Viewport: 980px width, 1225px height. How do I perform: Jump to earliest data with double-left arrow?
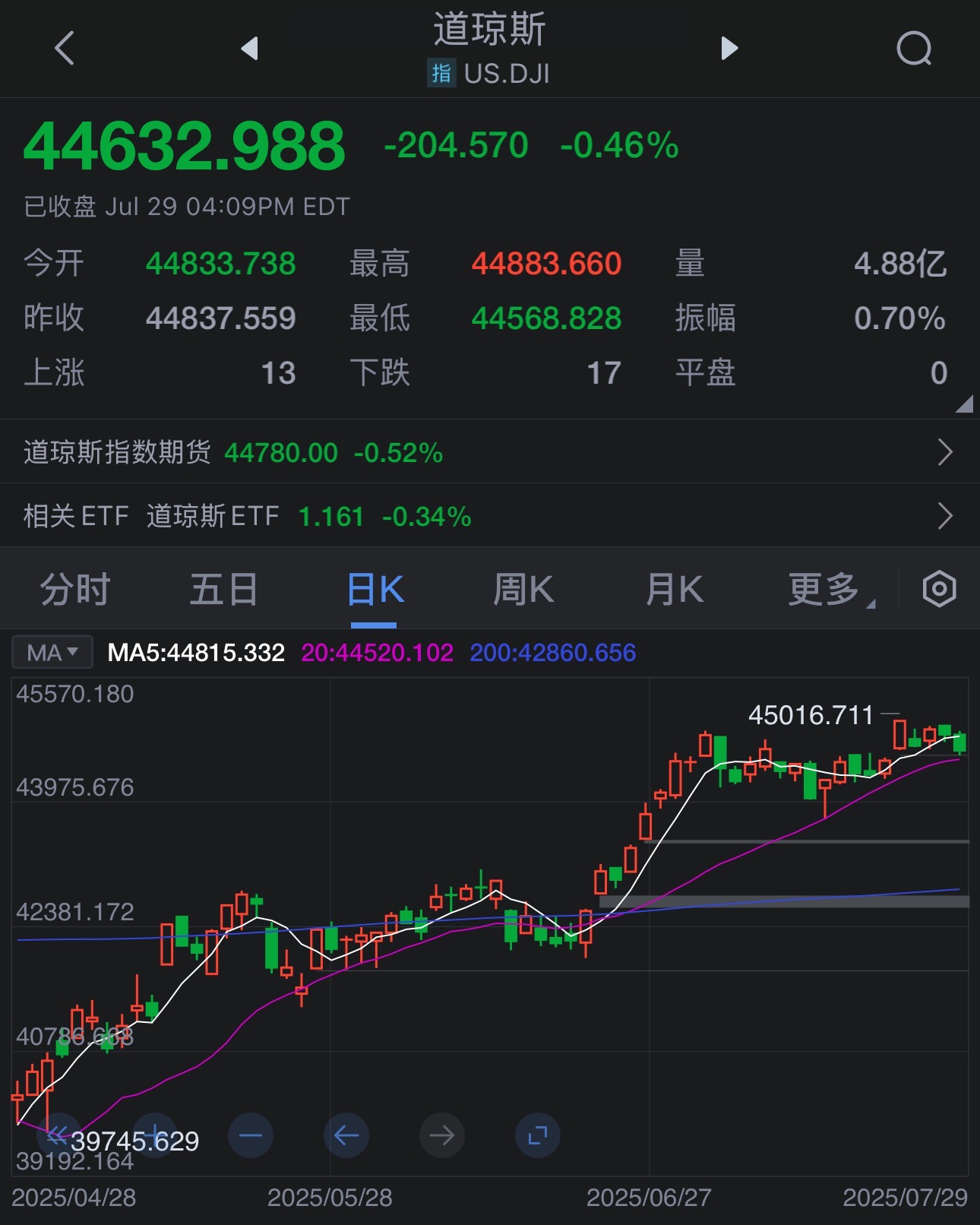click(x=58, y=1135)
